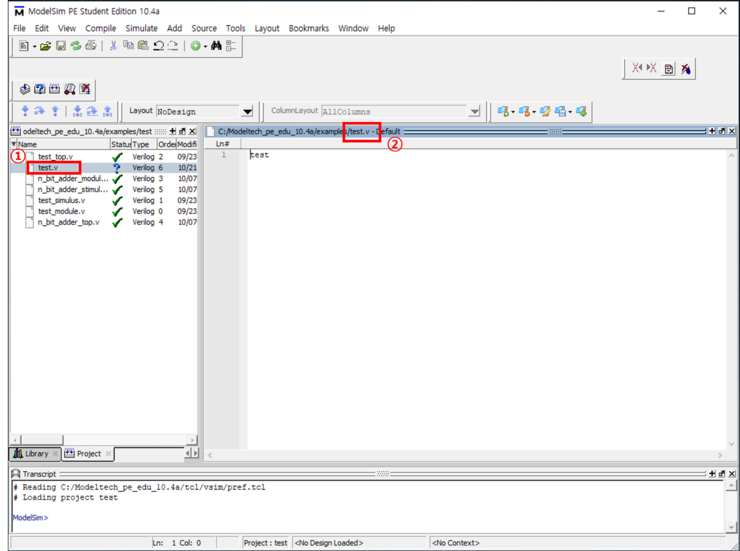The width and height of the screenshot is (740, 551).
Task: Open the Simulate menu
Action: pyautogui.click(x=142, y=28)
